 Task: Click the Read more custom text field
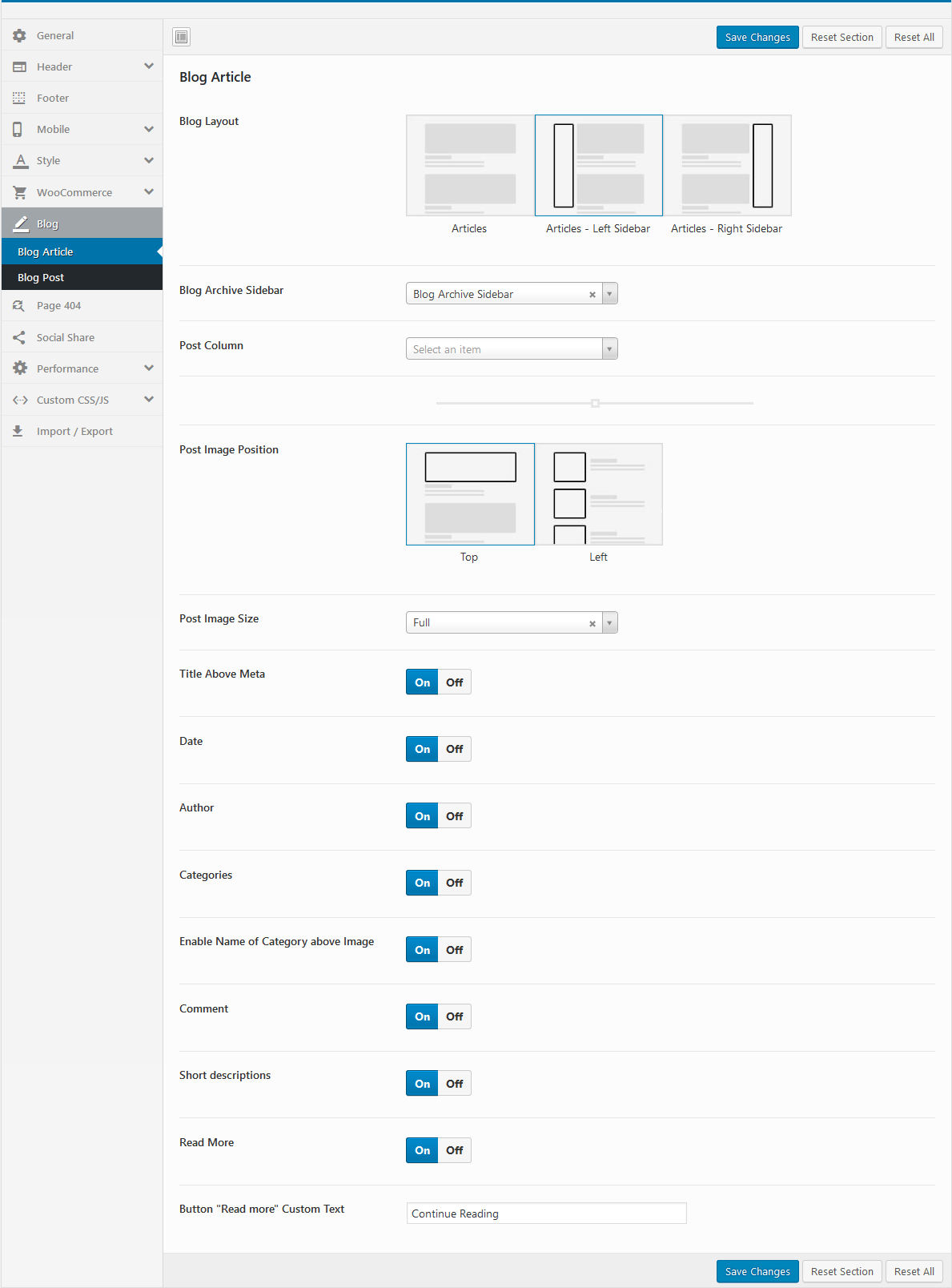coord(547,1214)
